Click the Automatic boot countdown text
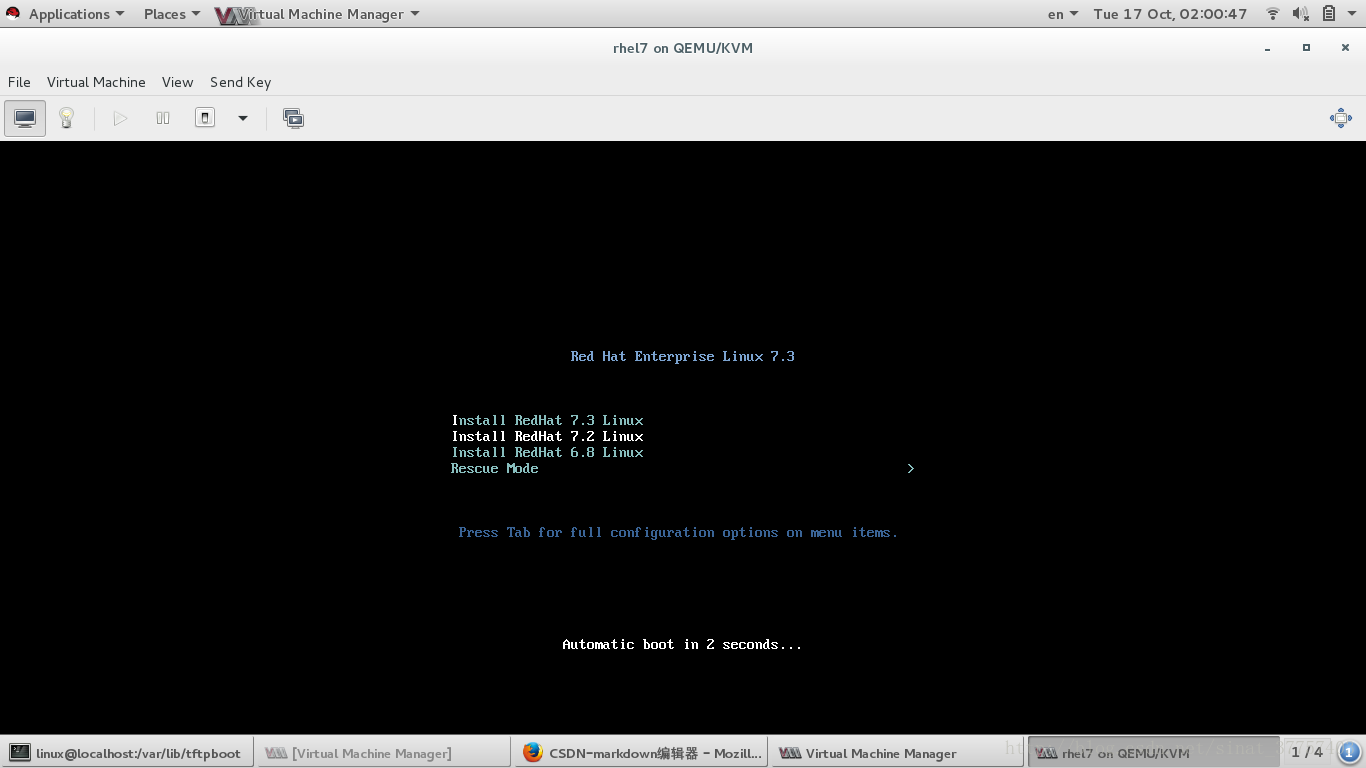 pyautogui.click(x=682, y=644)
